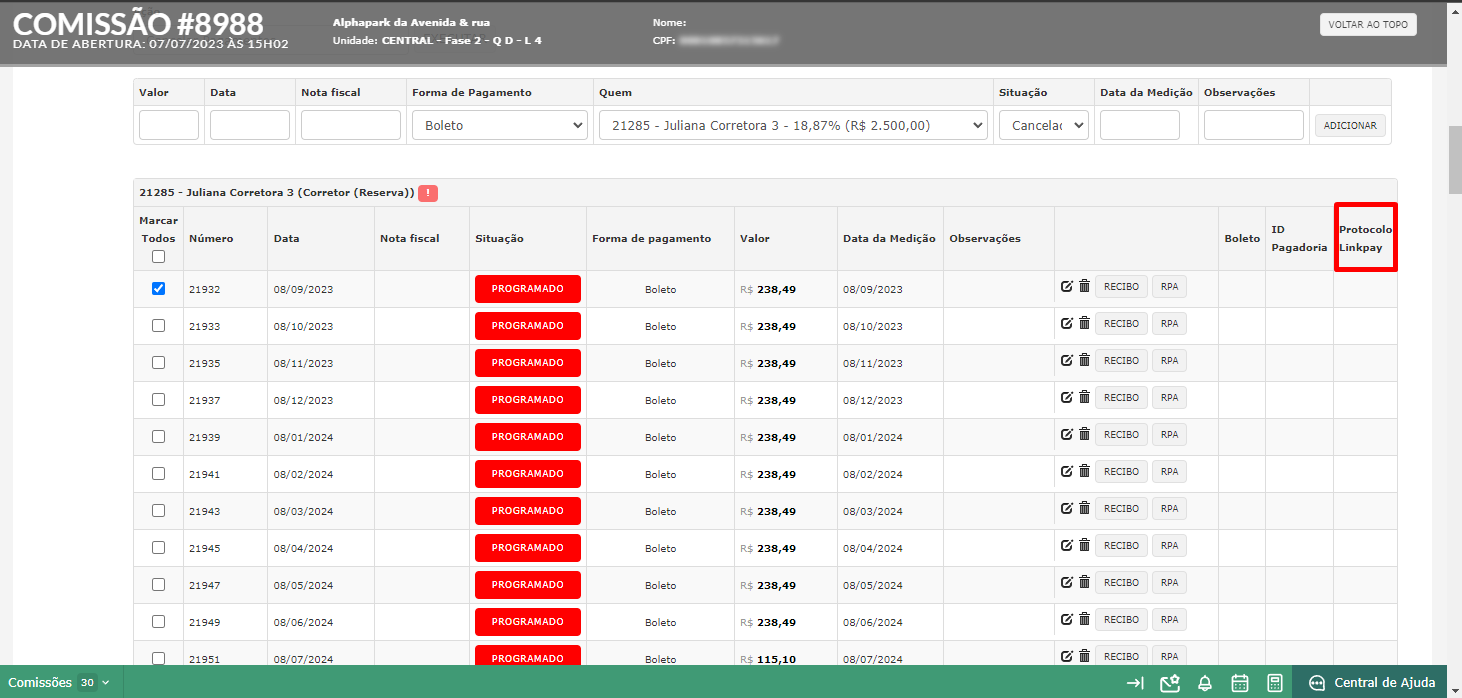Delete installment number 21947
Screen dimensions: 1462x698
pos(1084,583)
